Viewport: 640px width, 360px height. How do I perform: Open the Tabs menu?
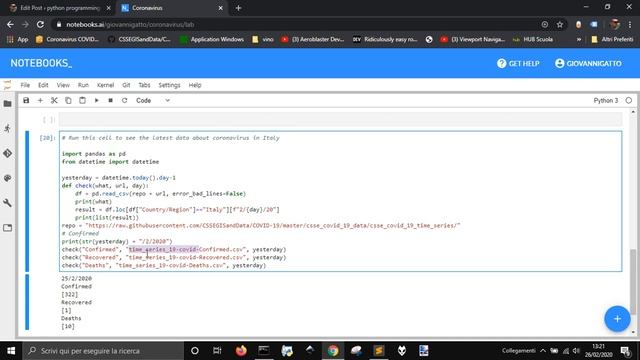(144, 85)
